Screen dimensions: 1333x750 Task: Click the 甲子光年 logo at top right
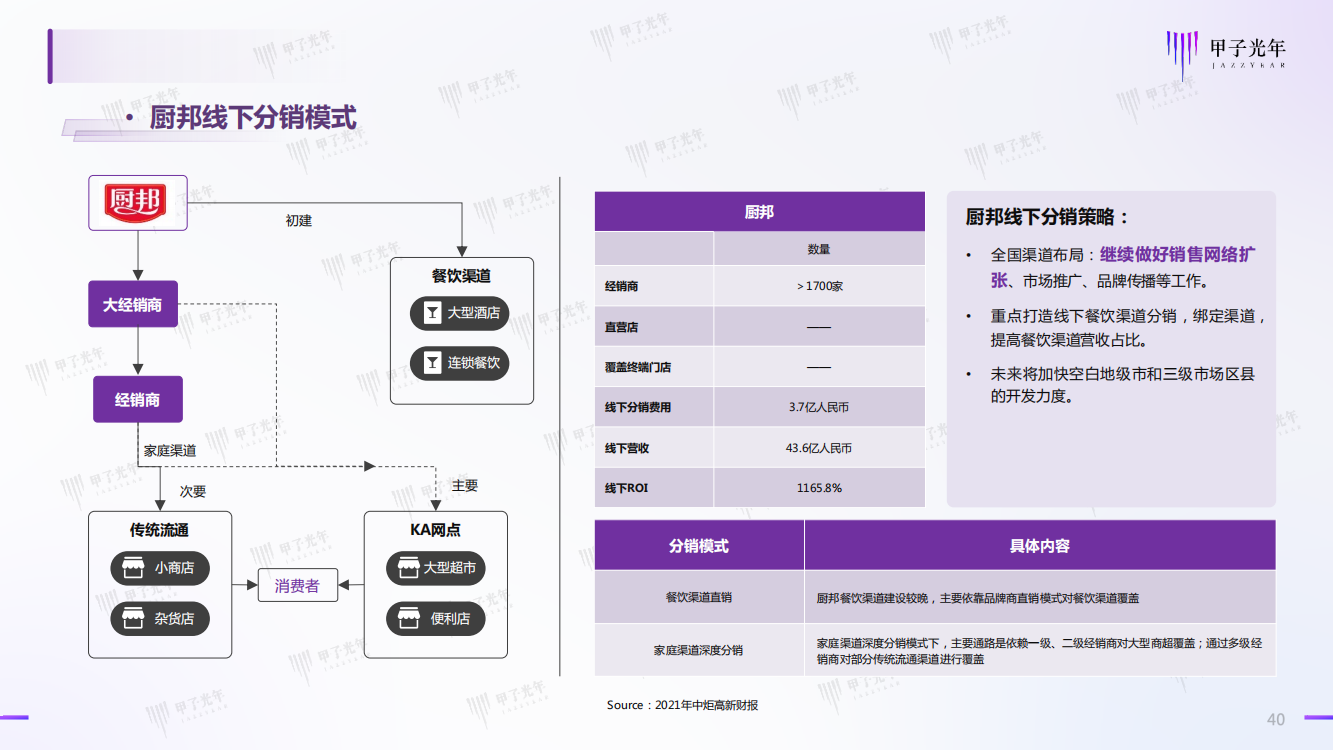pyautogui.click(x=1226, y=52)
